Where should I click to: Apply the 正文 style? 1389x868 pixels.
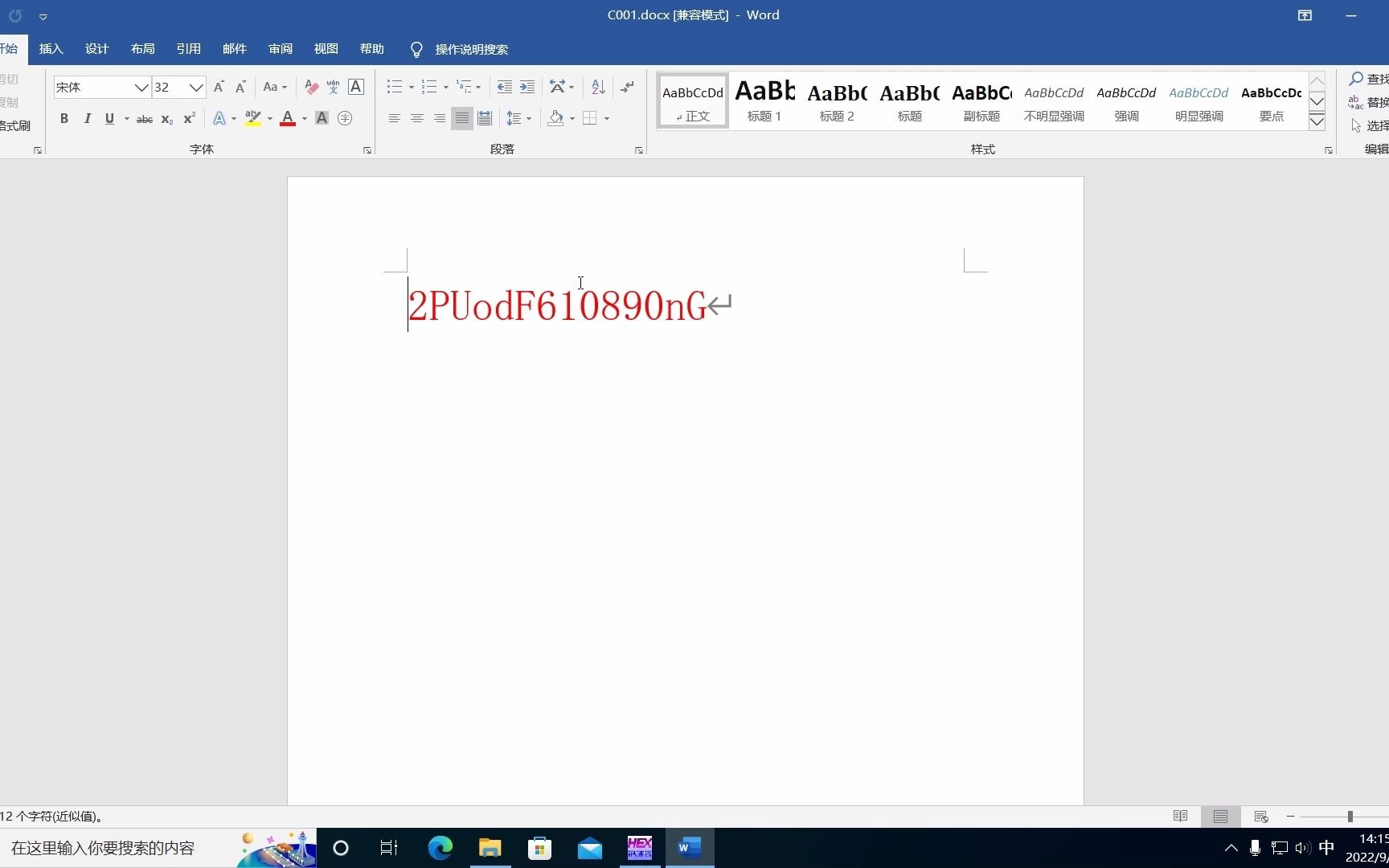pyautogui.click(x=693, y=101)
